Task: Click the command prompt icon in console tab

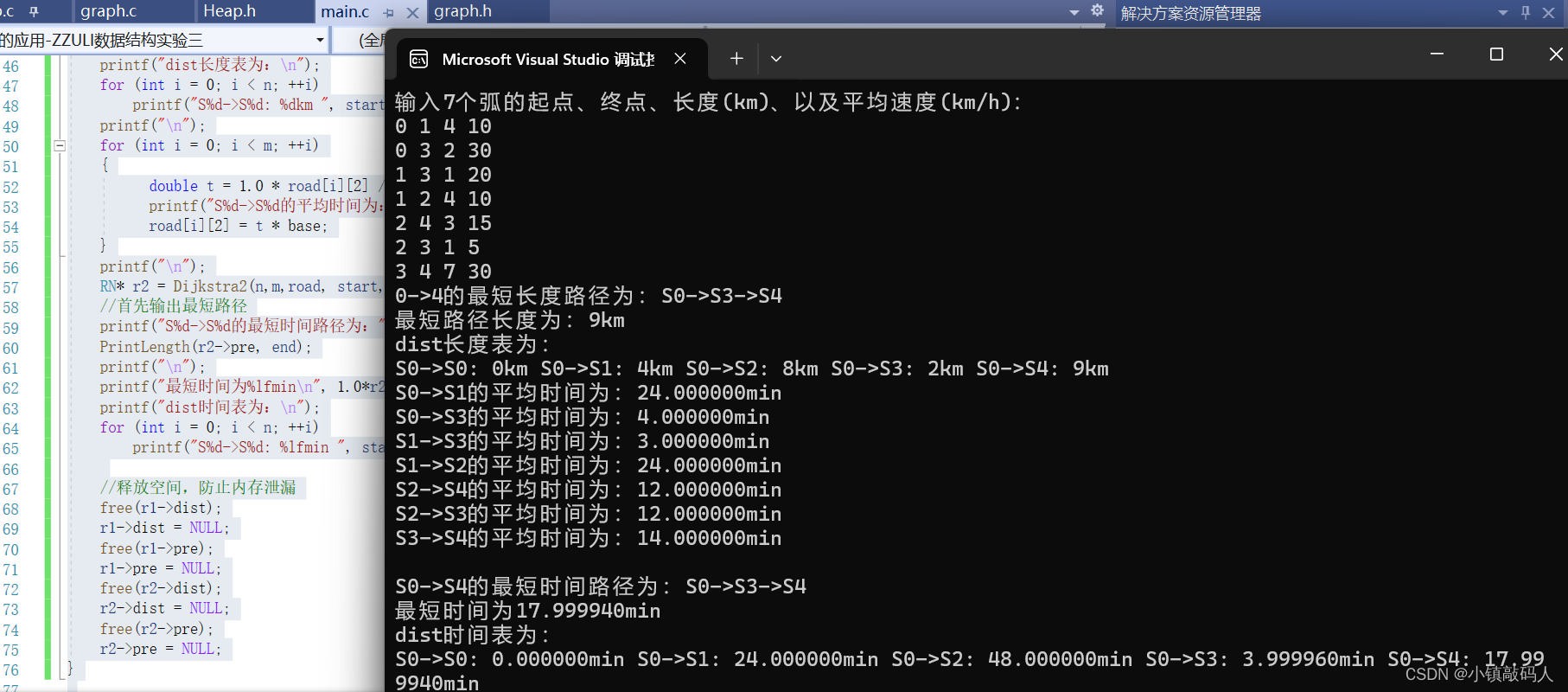Action: (x=419, y=59)
